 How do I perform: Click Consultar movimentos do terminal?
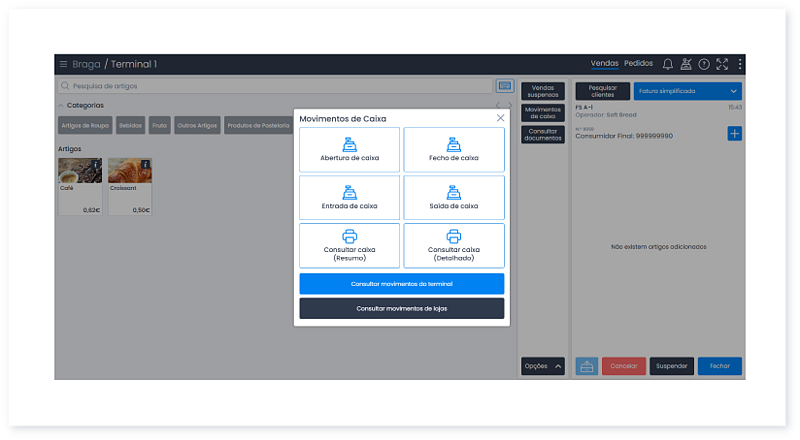pos(401,284)
